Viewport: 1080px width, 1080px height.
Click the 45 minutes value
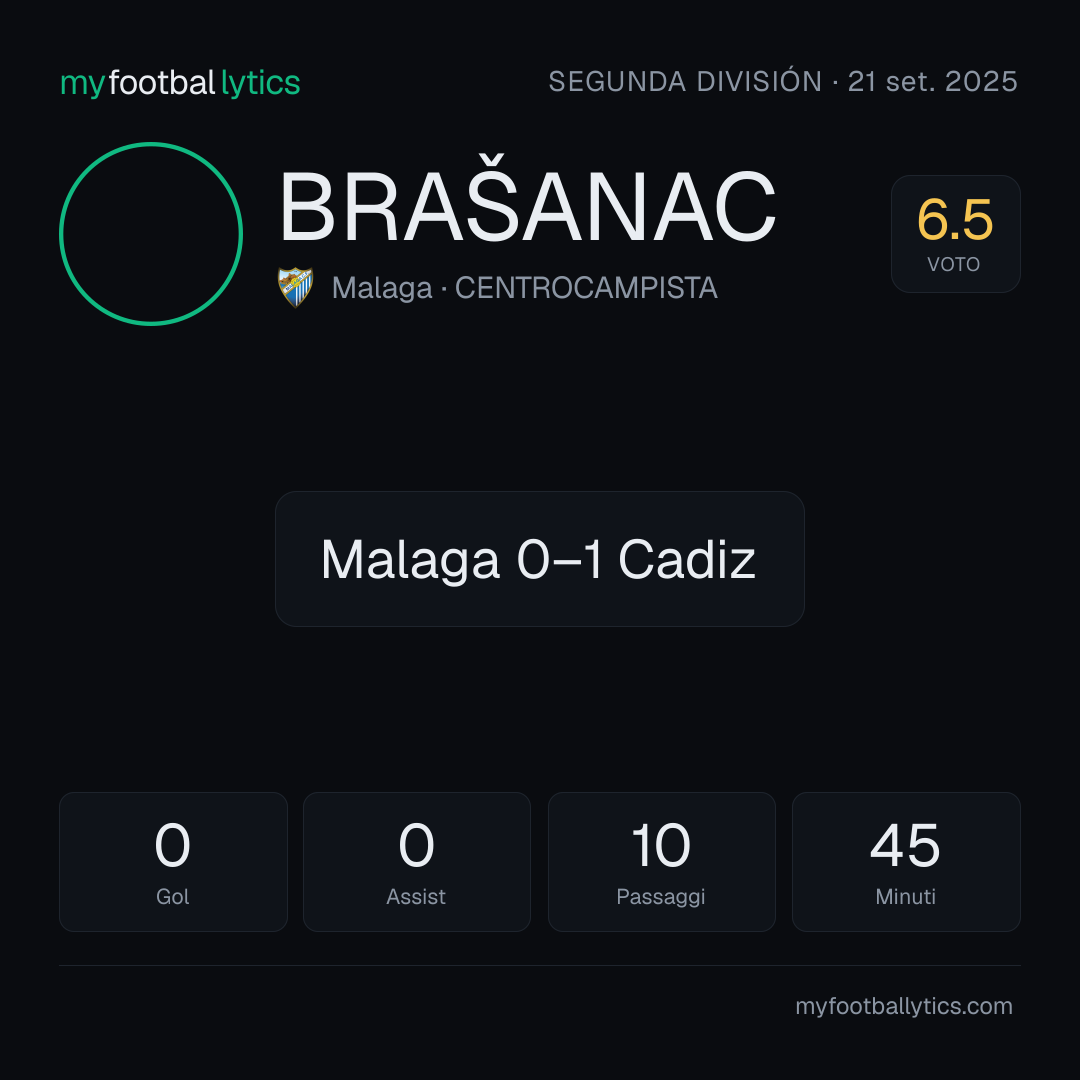(x=905, y=845)
